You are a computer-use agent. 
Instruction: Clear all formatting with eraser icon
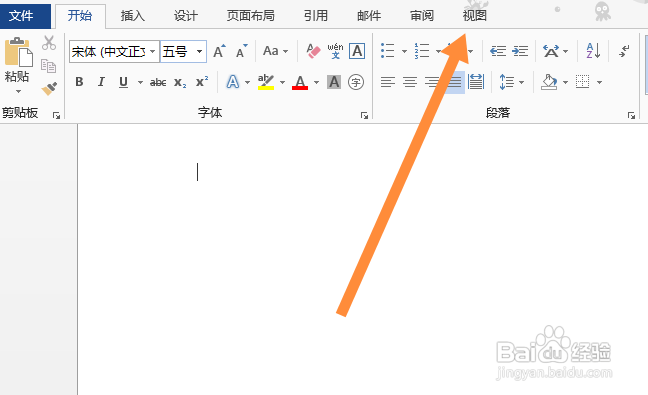[313, 51]
